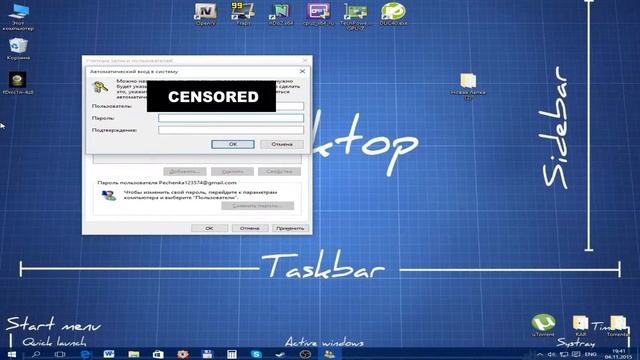Screen dimensions: 640x360
Task: Click the Password input field
Action: 231,118
